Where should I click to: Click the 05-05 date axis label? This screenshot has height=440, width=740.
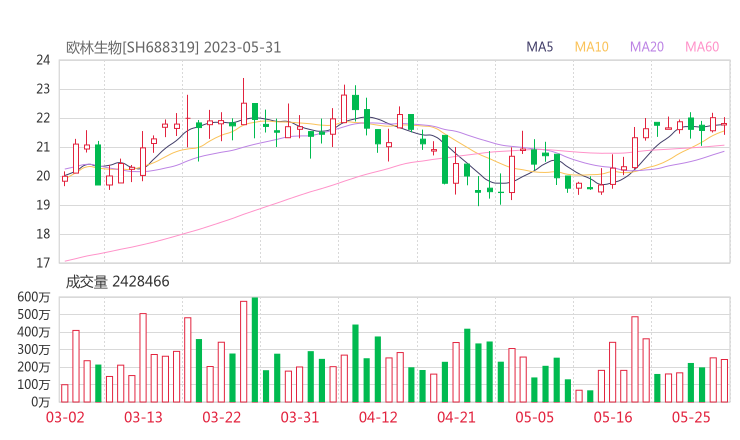pos(534,417)
